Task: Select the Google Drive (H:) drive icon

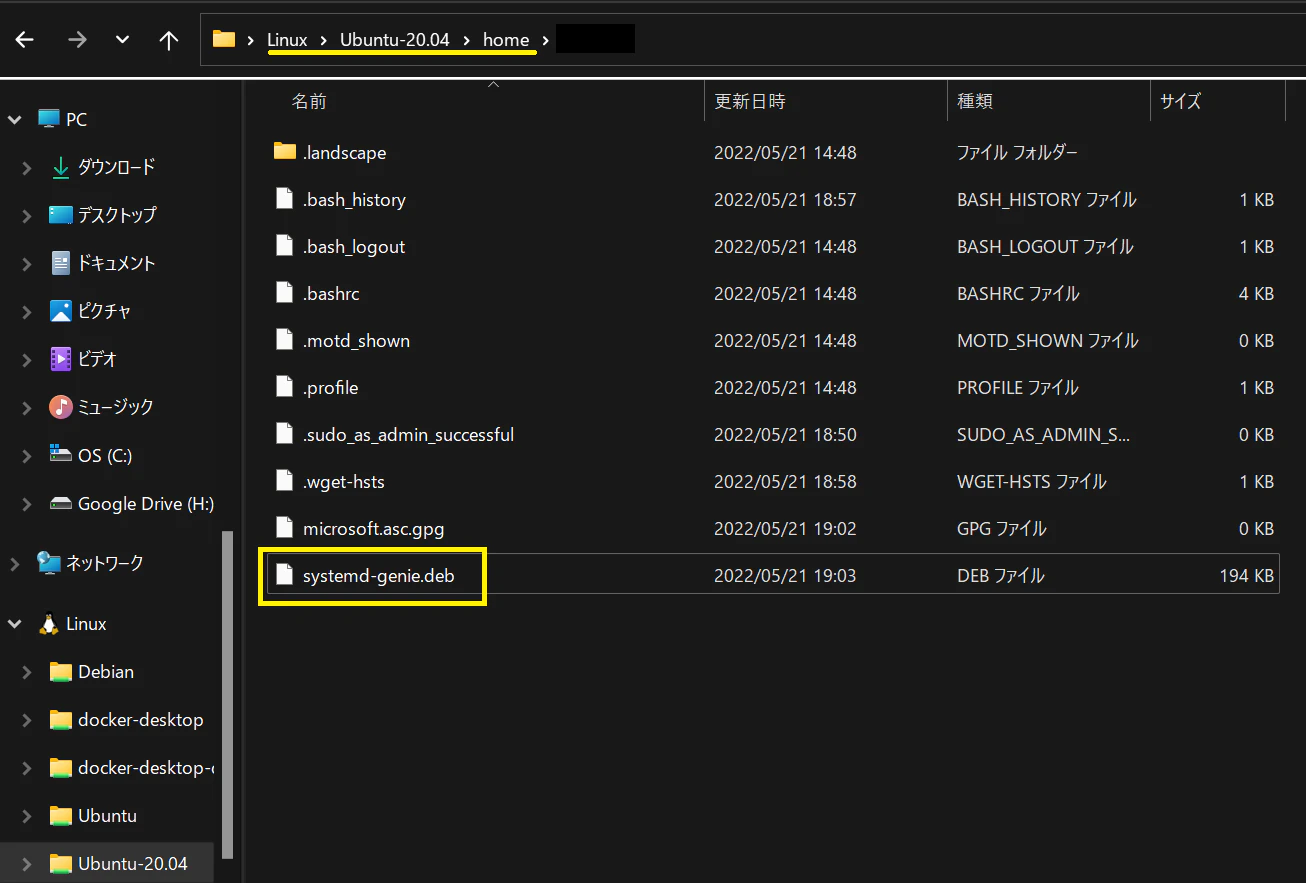Action: 61,504
